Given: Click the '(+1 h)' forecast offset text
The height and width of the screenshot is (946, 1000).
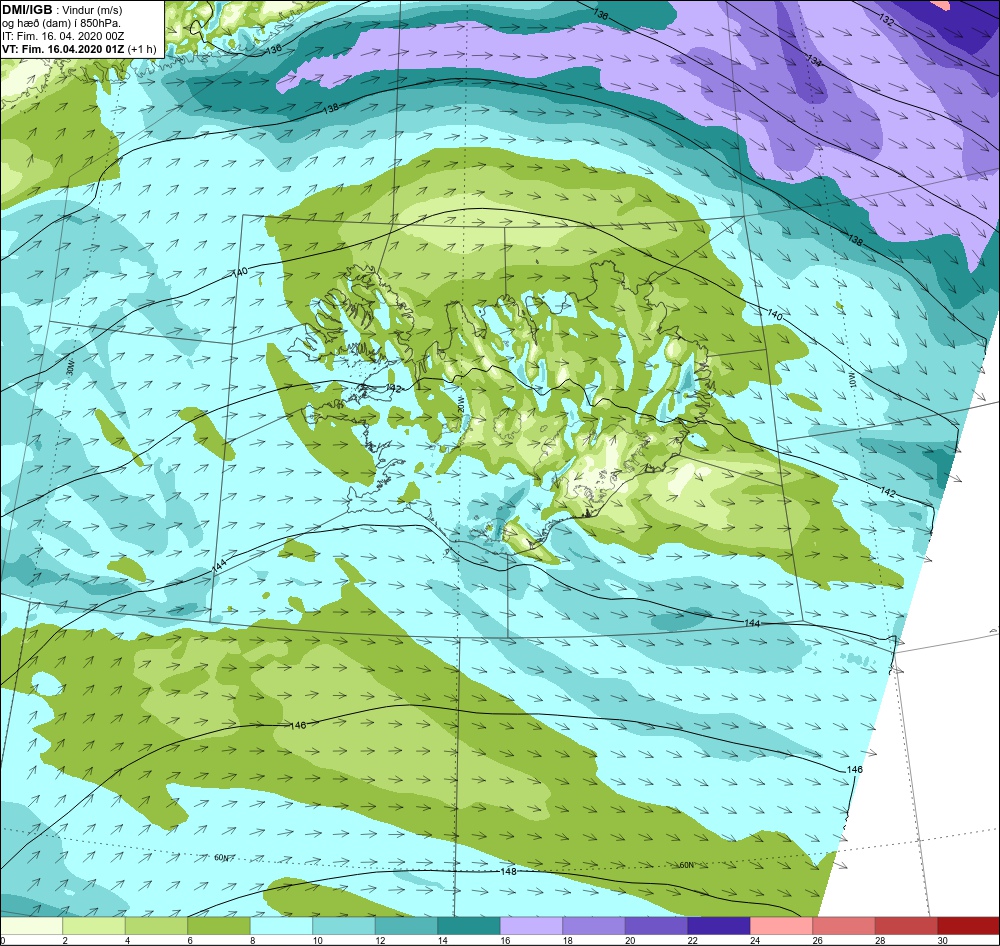Looking at the screenshot, I should tap(142, 49).
